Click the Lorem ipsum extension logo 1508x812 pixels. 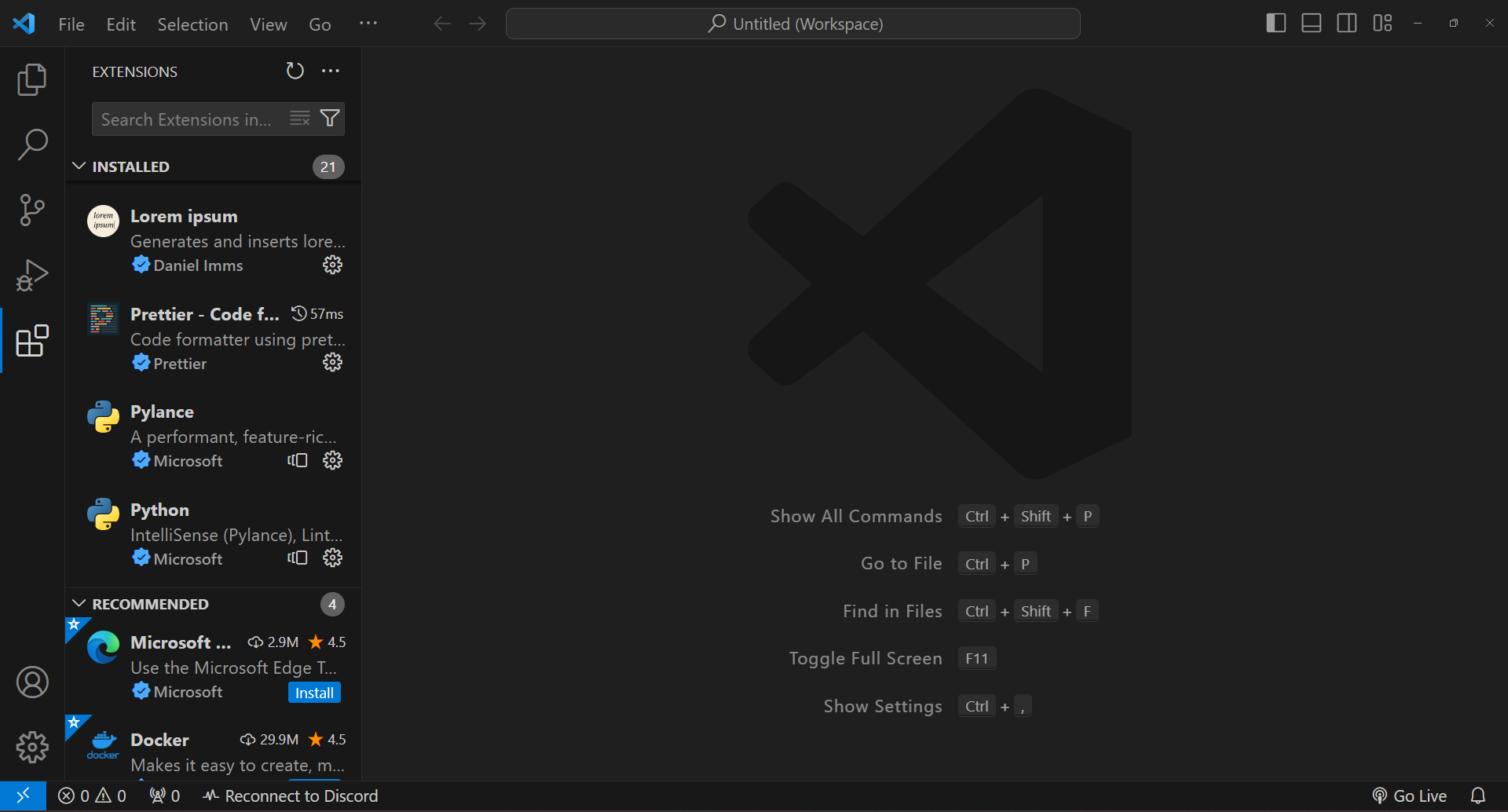tap(103, 221)
